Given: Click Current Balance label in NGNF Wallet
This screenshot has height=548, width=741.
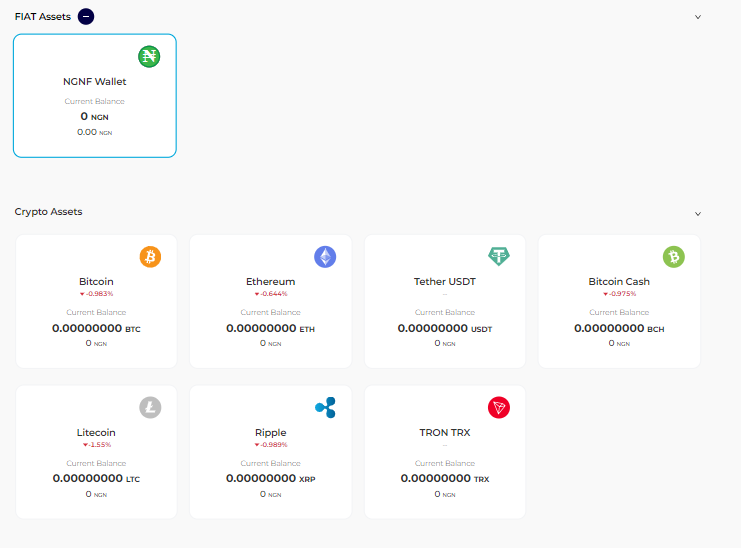Looking at the screenshot, I should 95,101.
